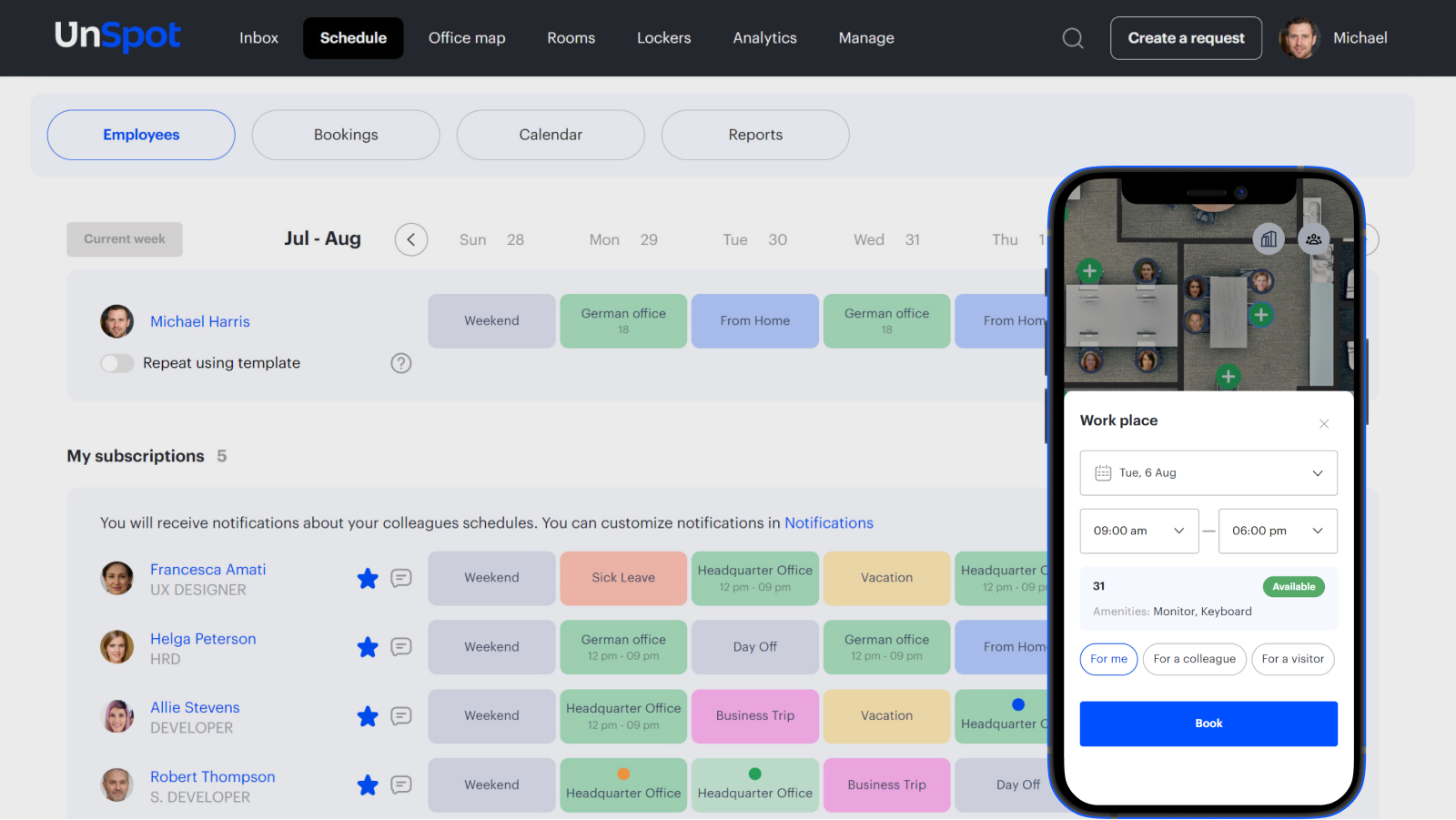Open chat with Helga Peterson
The width and height of the screenshot is (1456, 820).
(x=401, y=647)
